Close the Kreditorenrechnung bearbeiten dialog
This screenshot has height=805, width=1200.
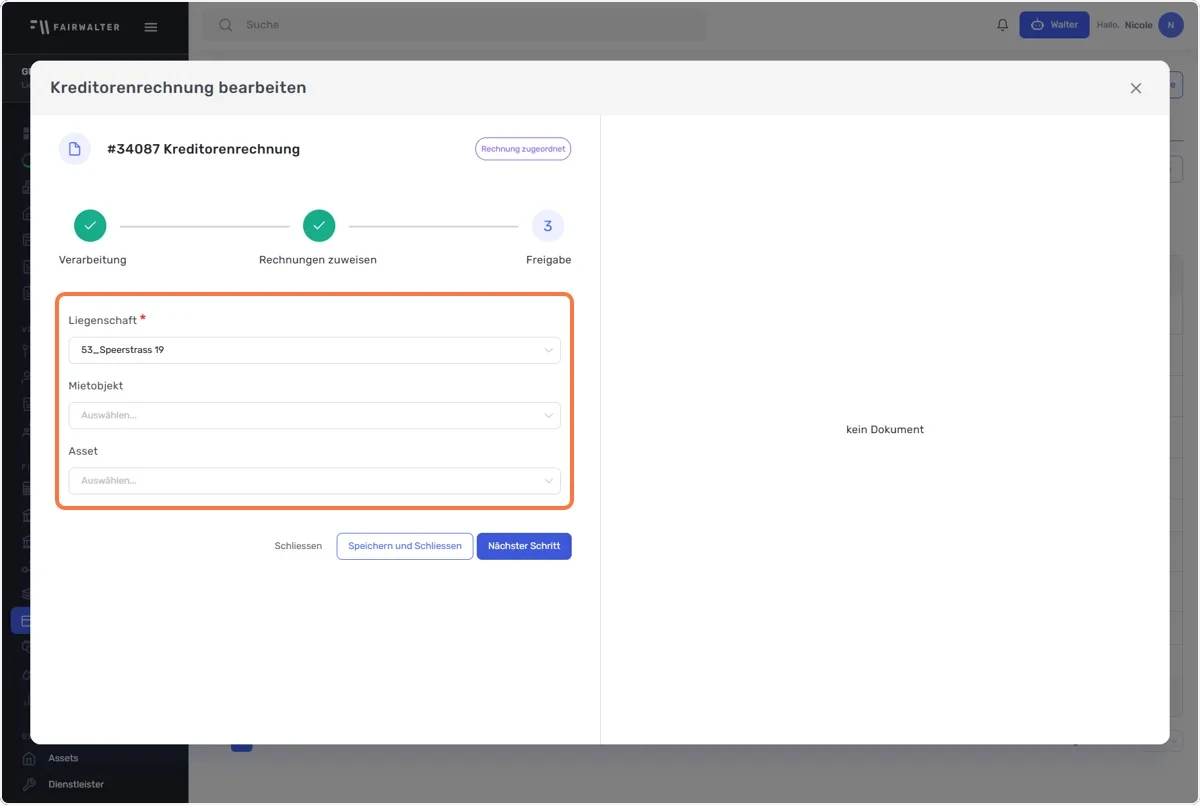tap(1136, 88)
